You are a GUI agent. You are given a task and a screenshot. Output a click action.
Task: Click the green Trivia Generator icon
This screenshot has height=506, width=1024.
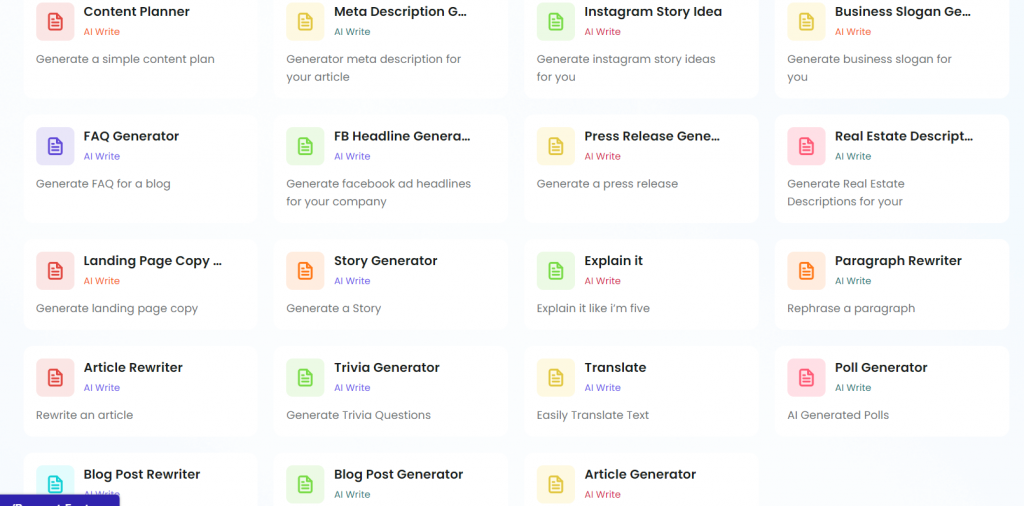305,377
